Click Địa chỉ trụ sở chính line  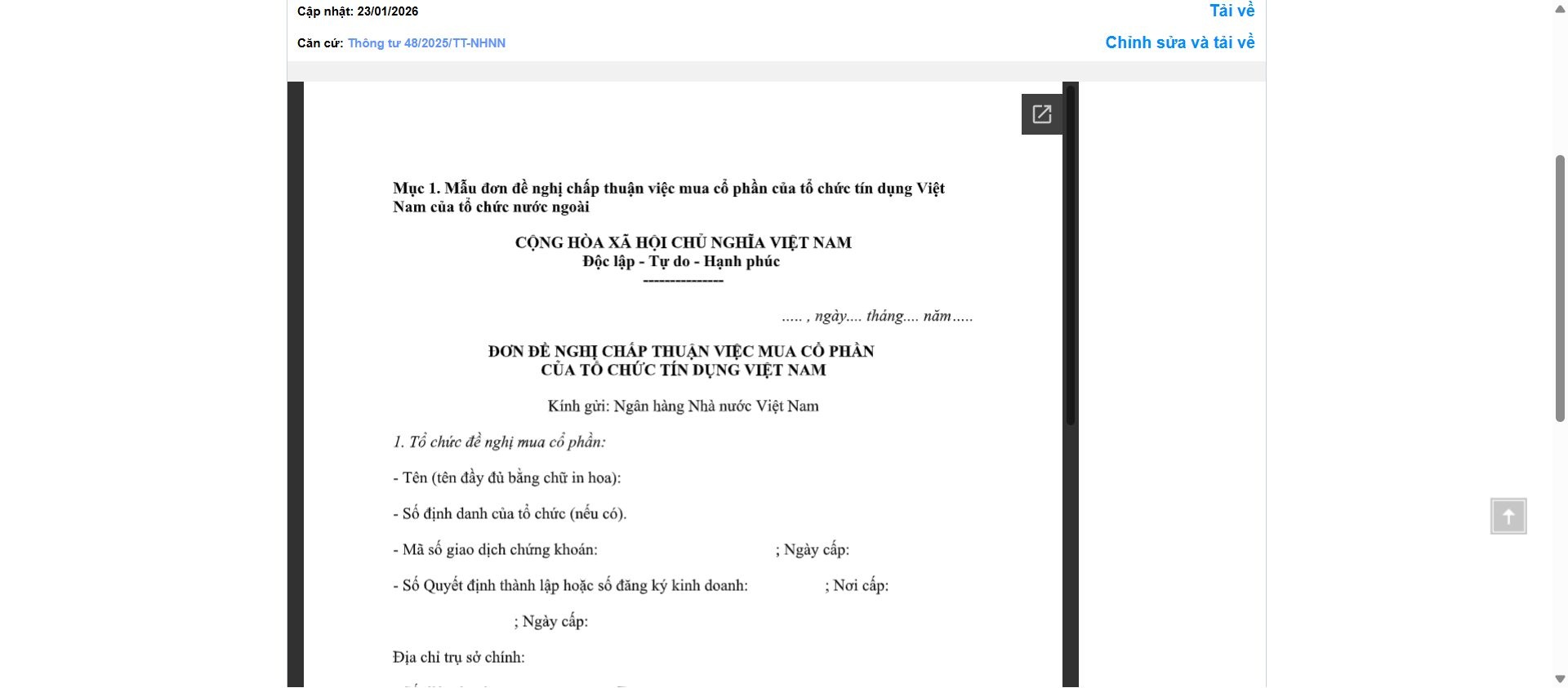(x=459, y=658)
